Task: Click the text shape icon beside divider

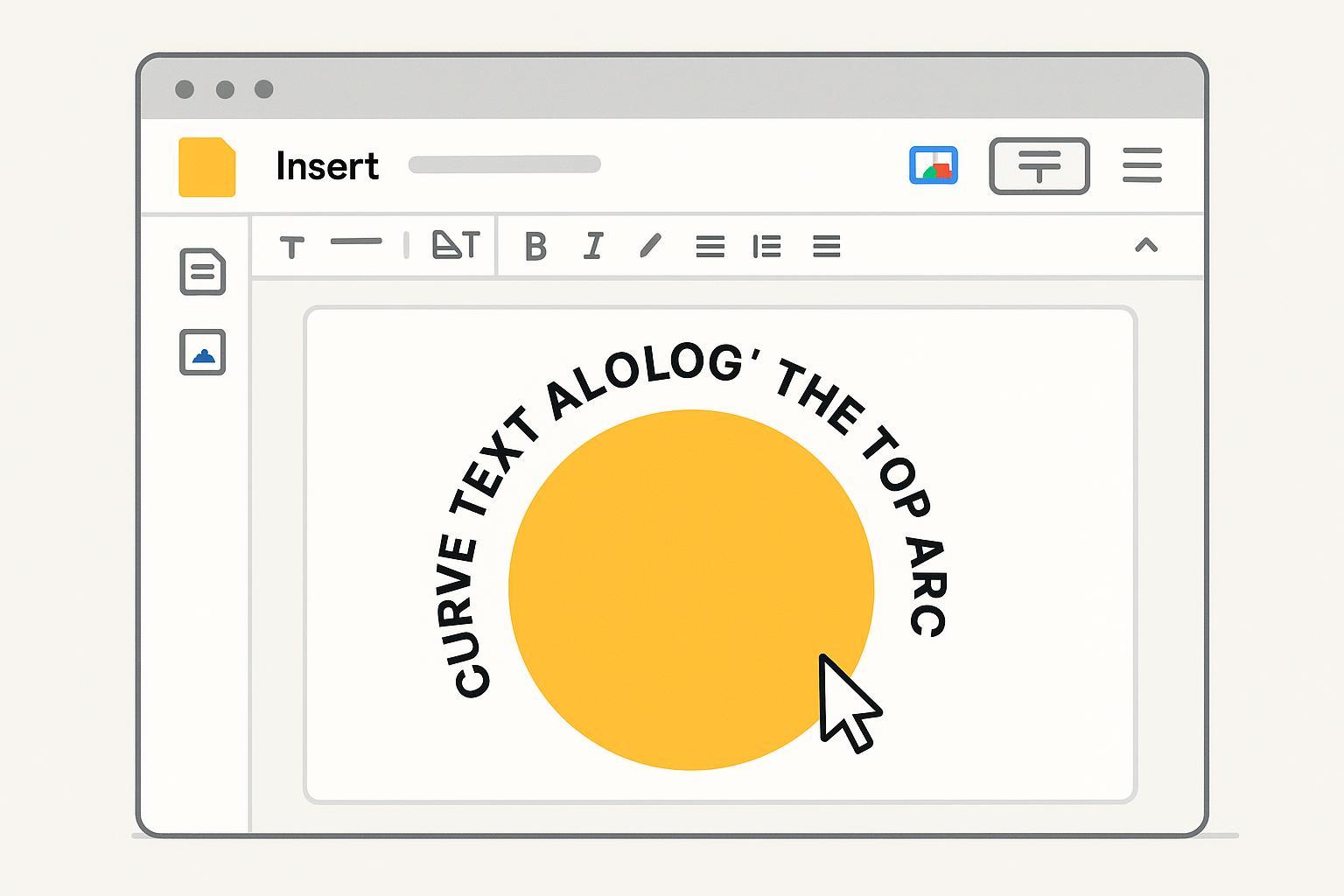Action: 455,245
